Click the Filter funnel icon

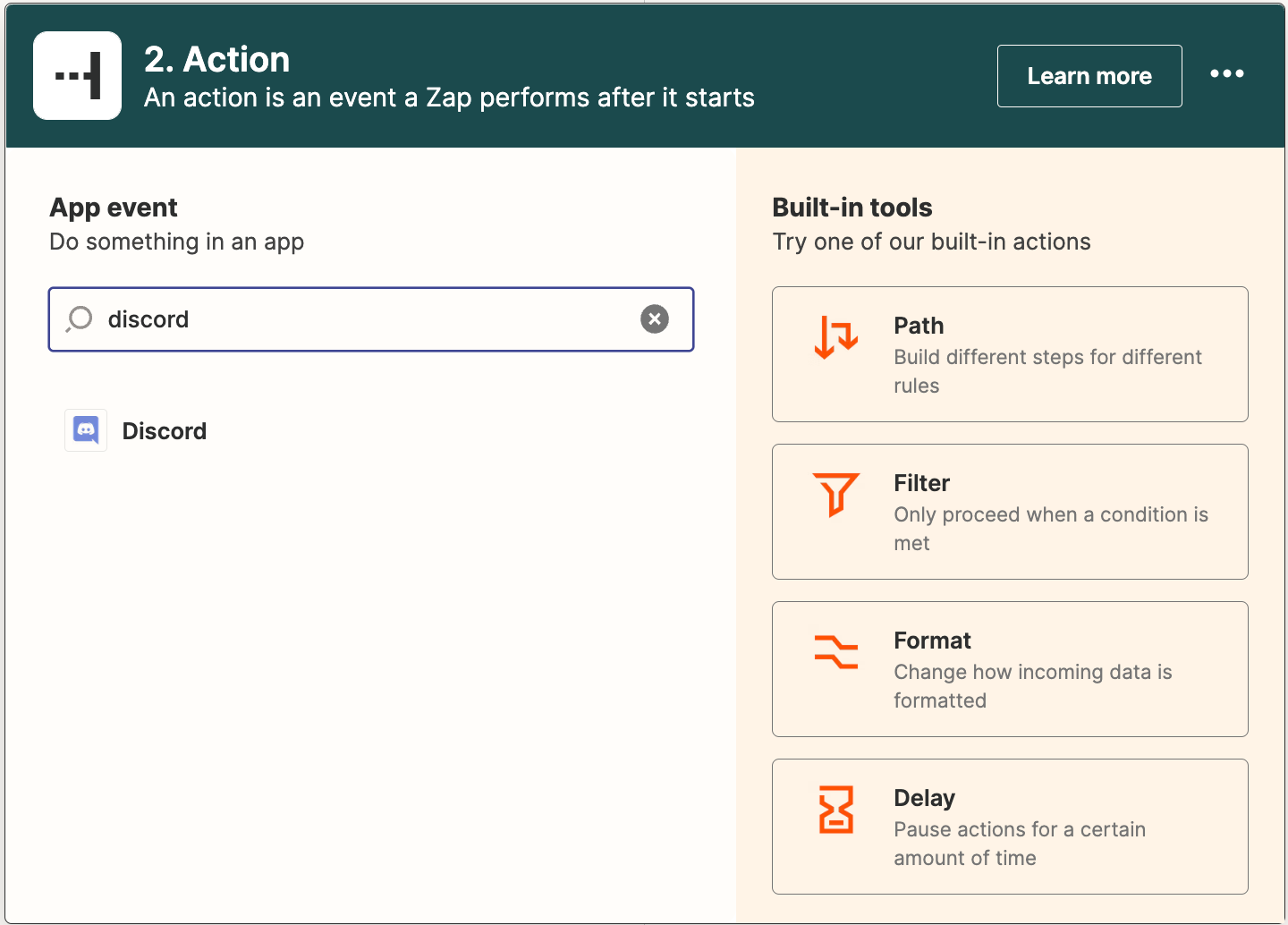point(836,495)
